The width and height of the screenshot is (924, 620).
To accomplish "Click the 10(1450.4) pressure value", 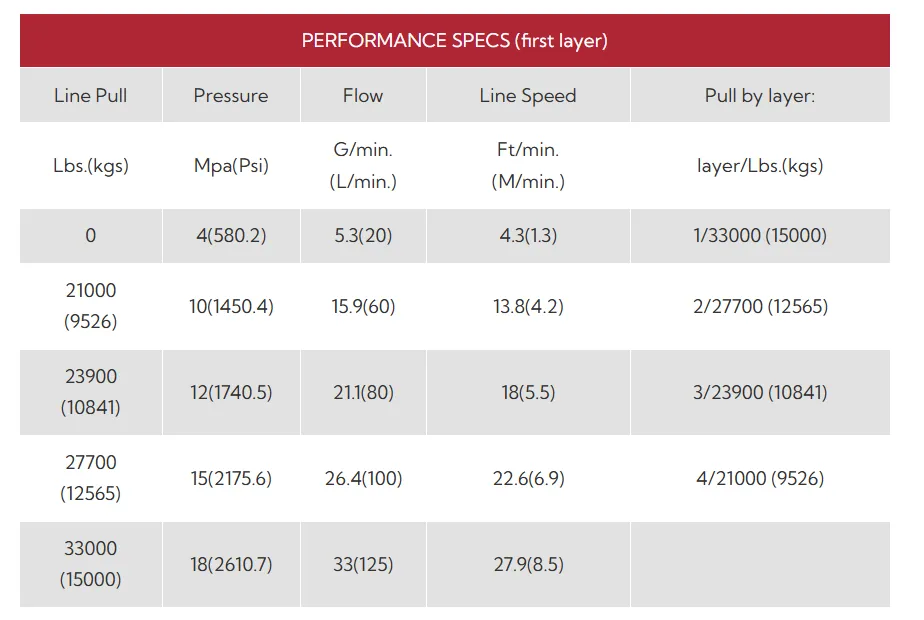I will (x=231, y=306).
